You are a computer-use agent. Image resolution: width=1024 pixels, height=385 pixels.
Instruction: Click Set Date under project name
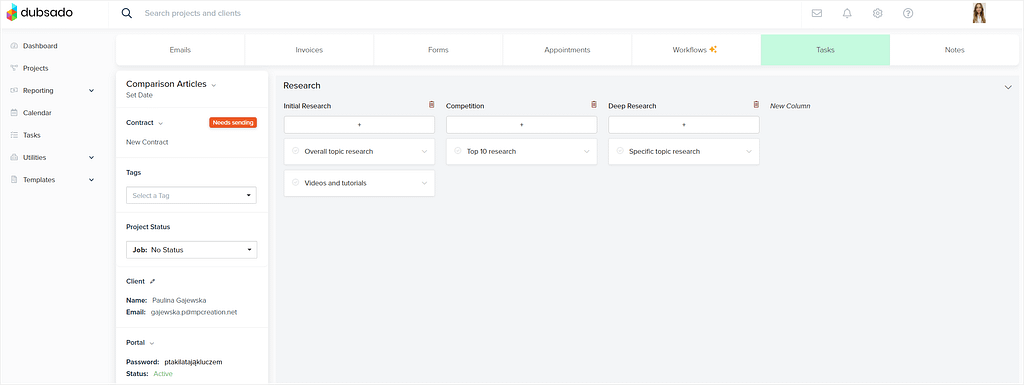tap(140, 95)
